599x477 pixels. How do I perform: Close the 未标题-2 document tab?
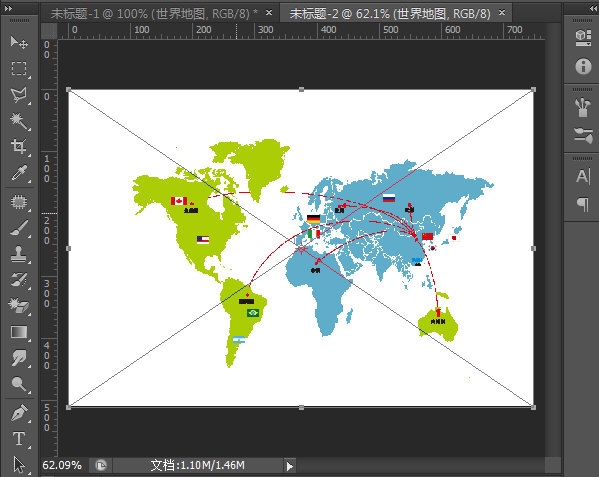click(x=502, y=13)
